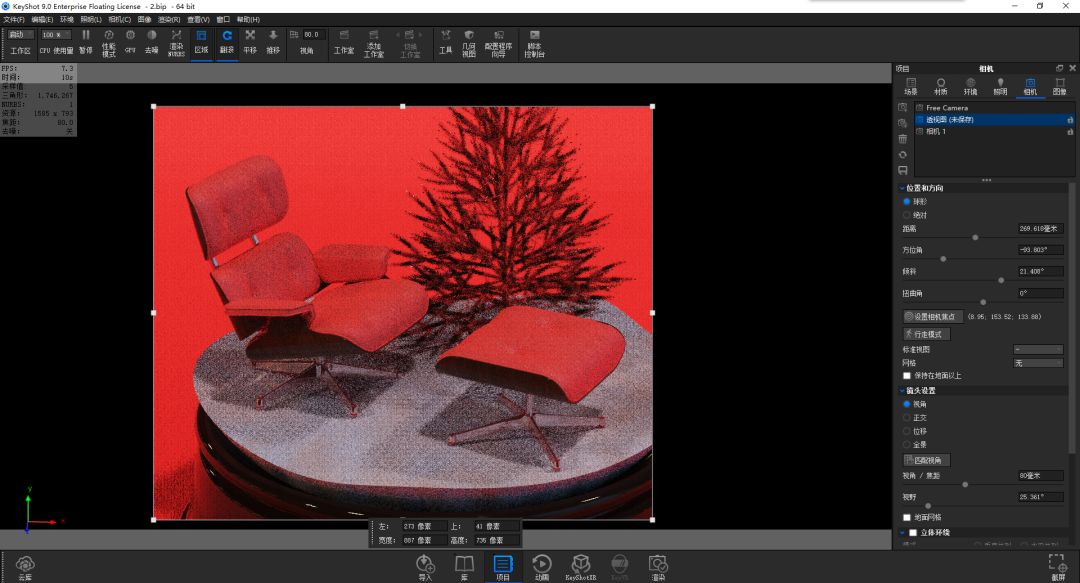The height and width of the screenshot is (583, 1080).
Task: Open the 启动 workspace dropdown in toolbar
Action: [21, 34]
